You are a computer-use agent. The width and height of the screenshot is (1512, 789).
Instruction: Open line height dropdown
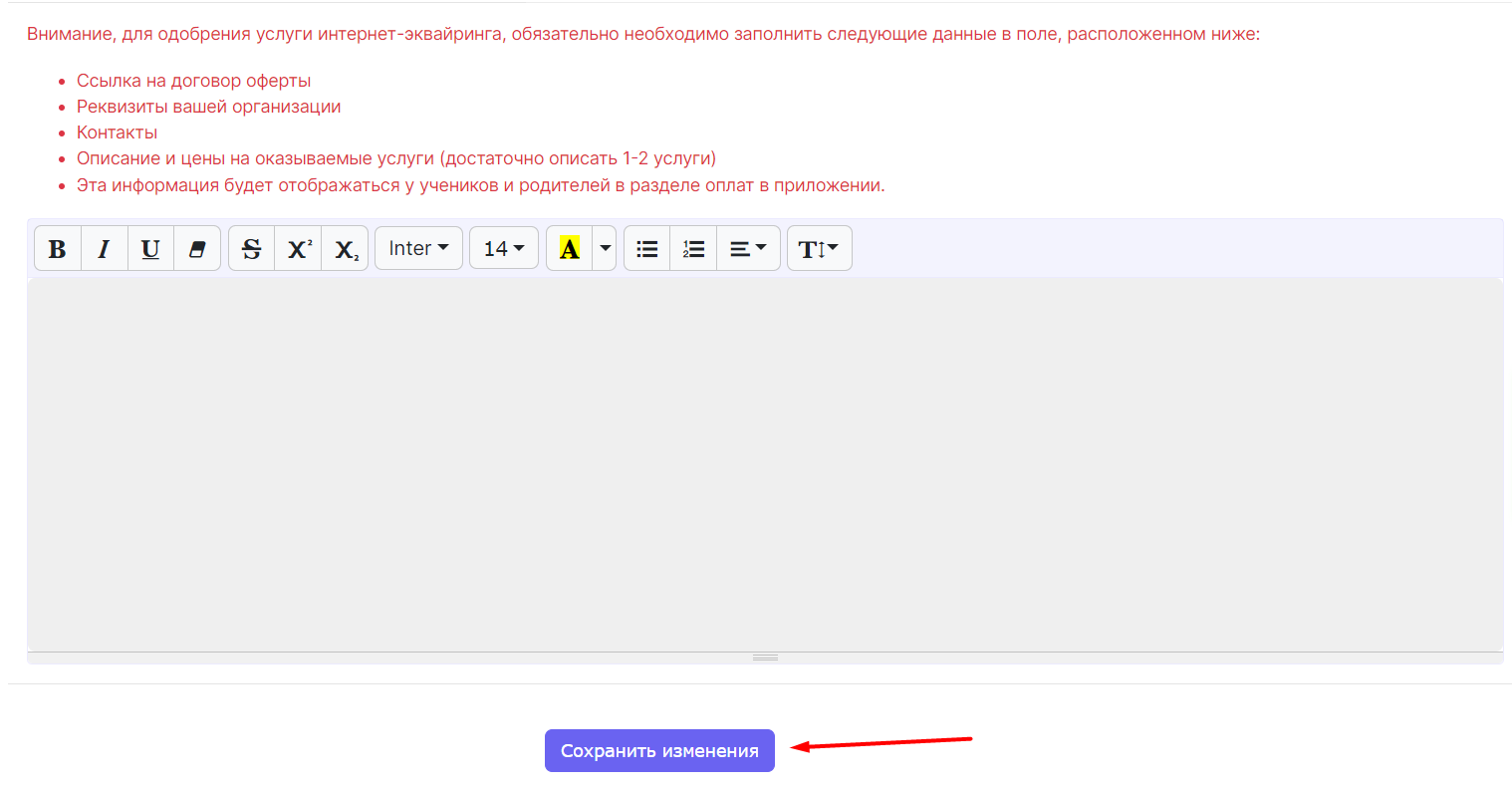click(820, 248)
